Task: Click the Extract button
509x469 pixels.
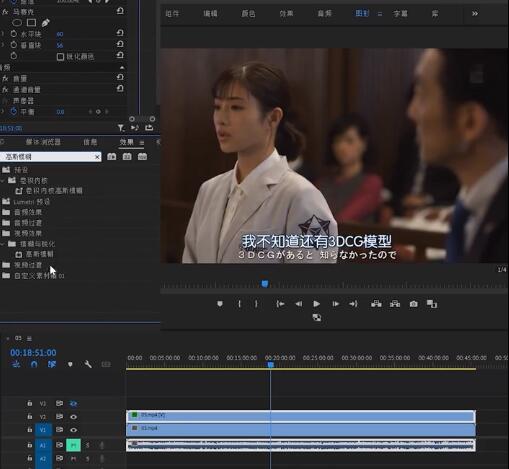Action: (395, 304)
